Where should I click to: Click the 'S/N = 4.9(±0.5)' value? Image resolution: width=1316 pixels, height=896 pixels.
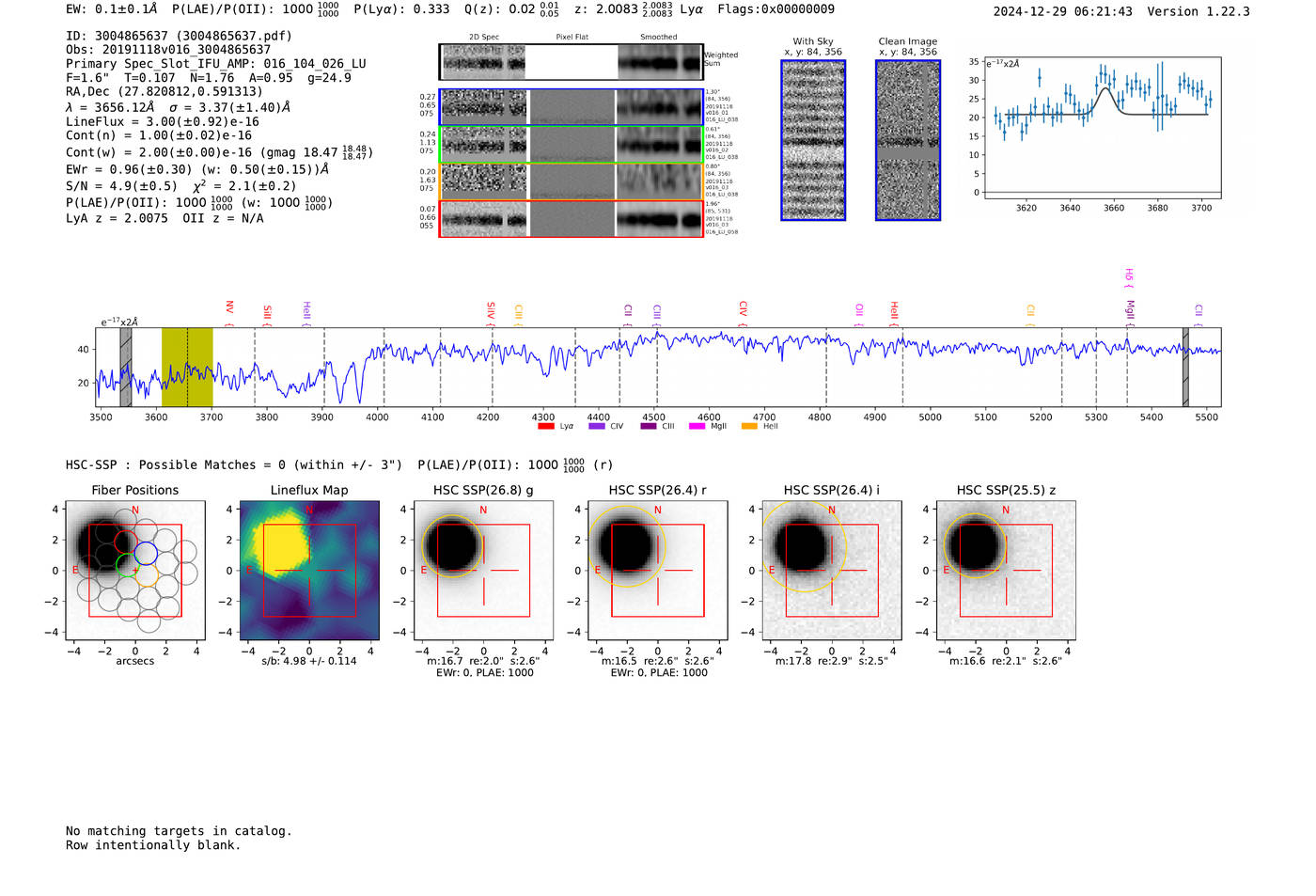121,186
